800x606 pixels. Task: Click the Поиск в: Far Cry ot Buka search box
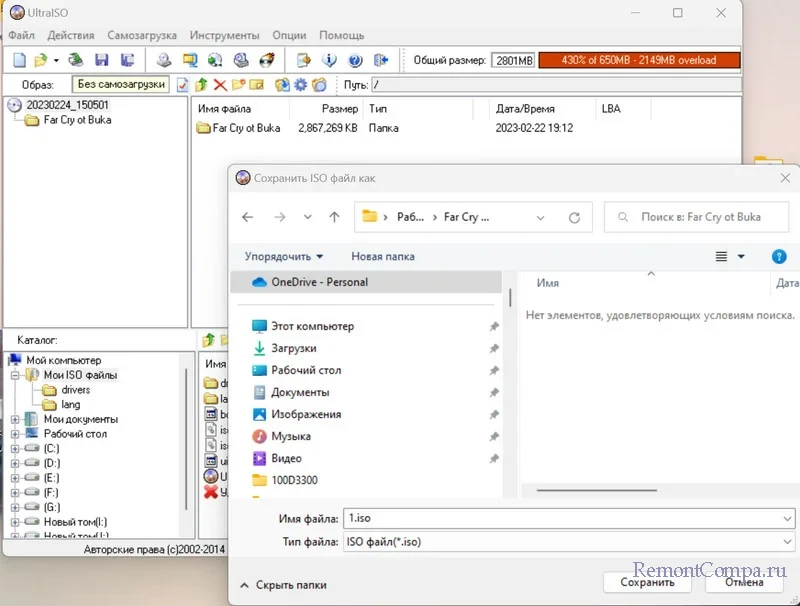697,217
